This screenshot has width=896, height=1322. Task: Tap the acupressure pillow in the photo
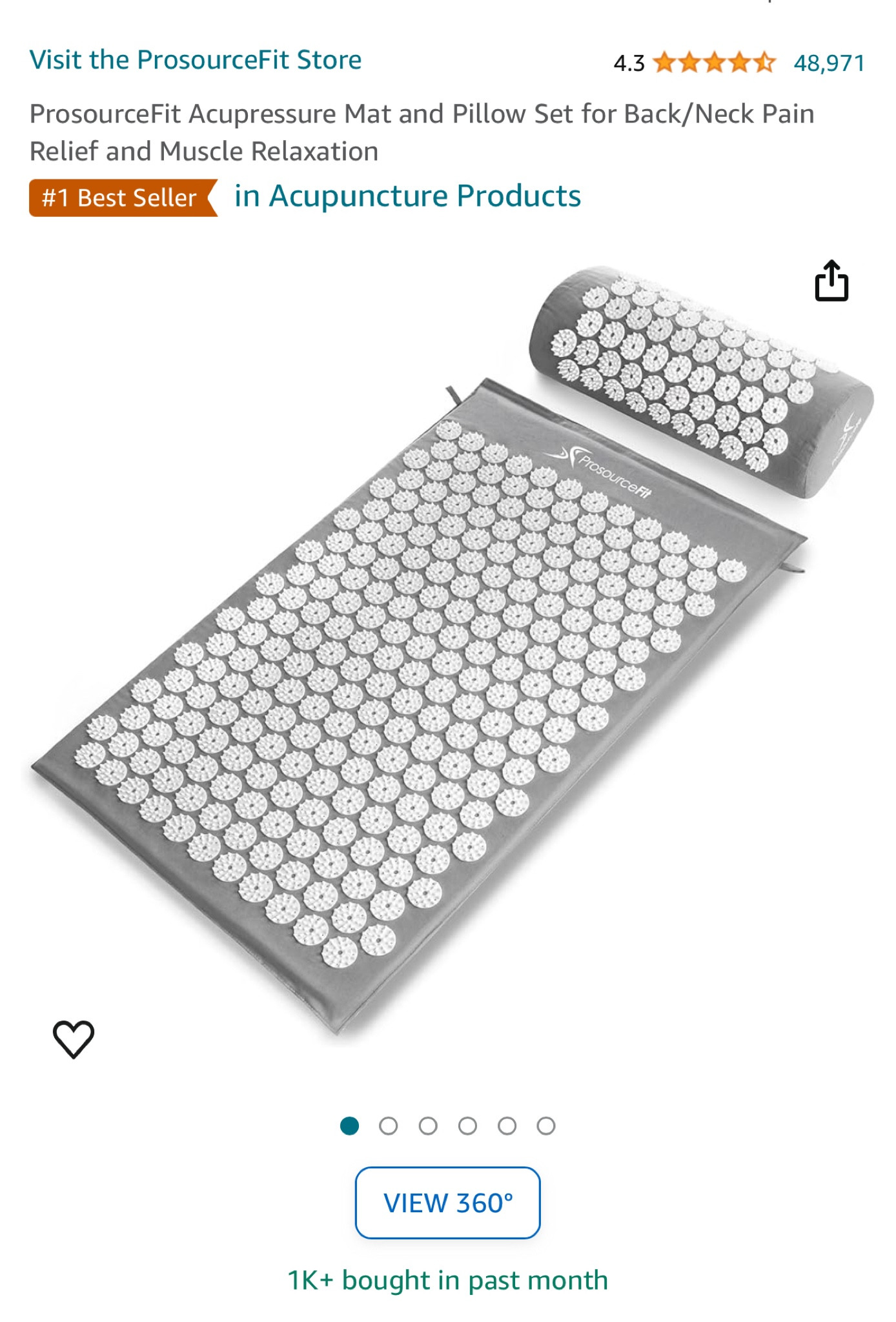pyautogui.click(x=701, y=381)
